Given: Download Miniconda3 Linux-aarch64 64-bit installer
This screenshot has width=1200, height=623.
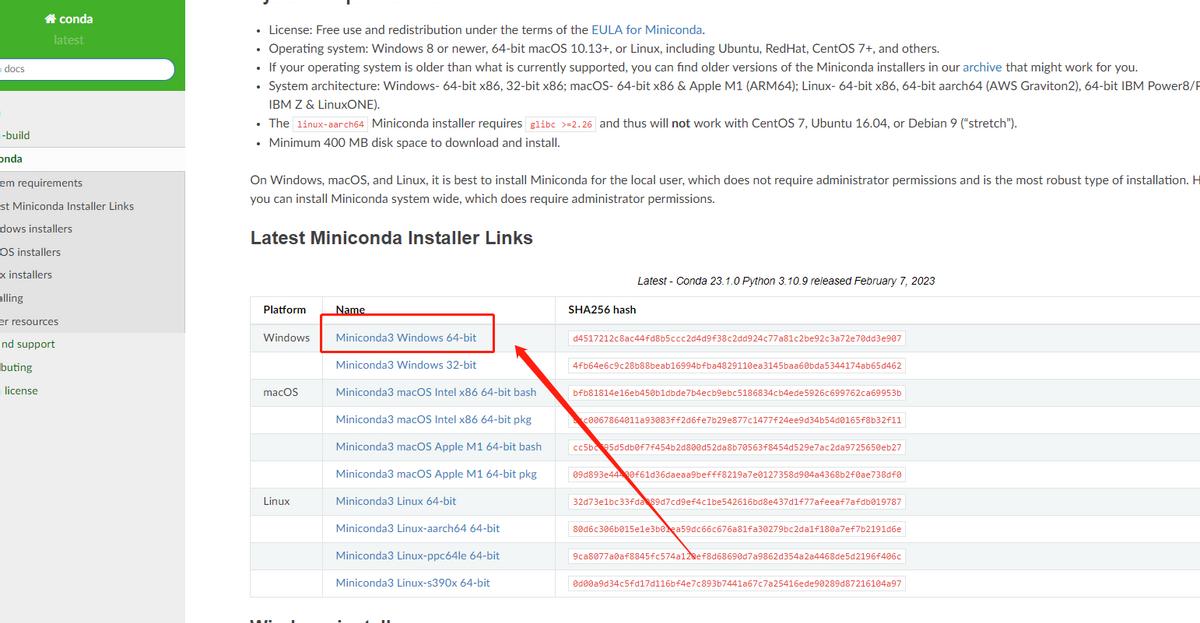Looking at the screenshot, I should pos(418,528).
